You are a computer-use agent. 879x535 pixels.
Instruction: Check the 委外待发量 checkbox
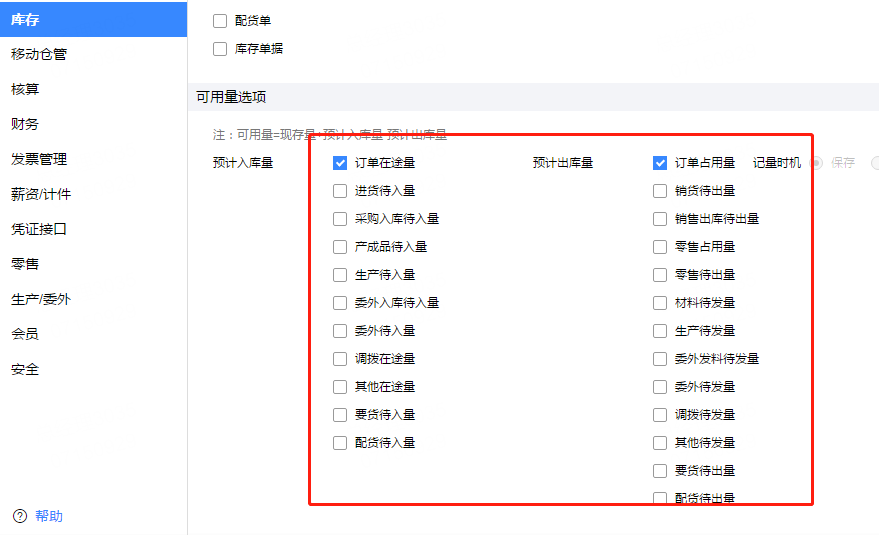tap(660, 387)
